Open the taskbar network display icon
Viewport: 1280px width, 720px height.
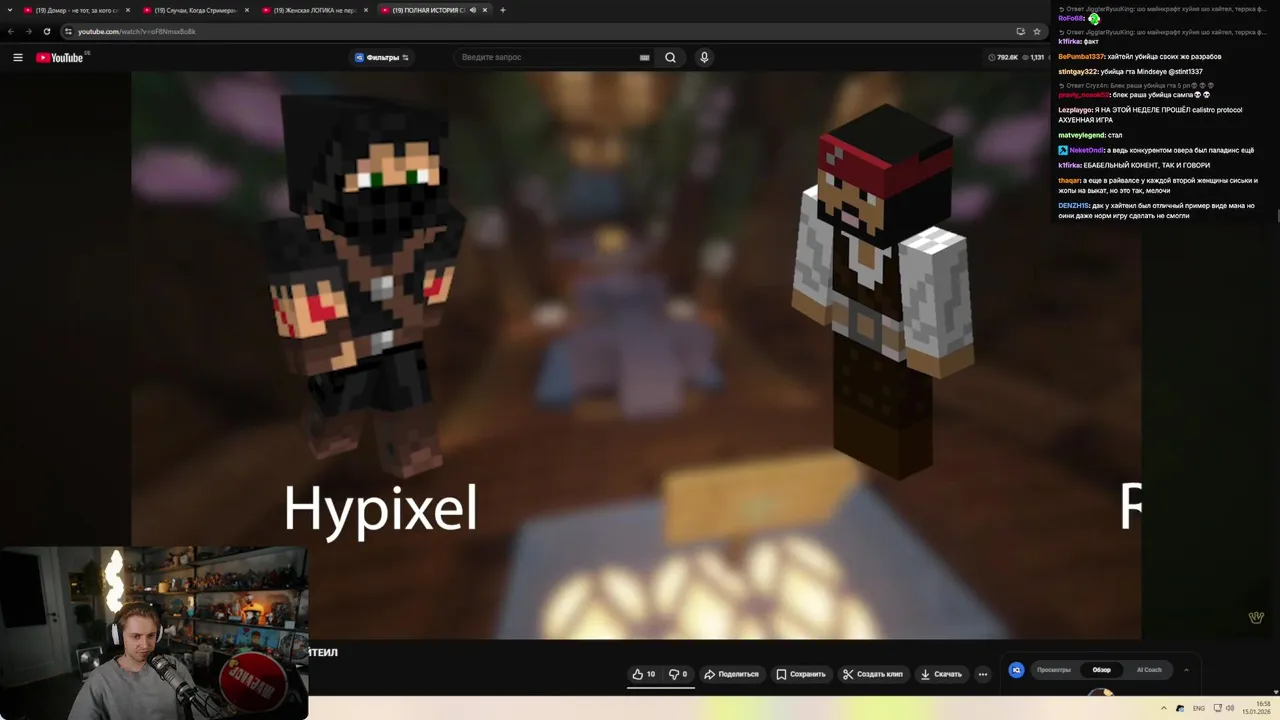(1216, 708)
